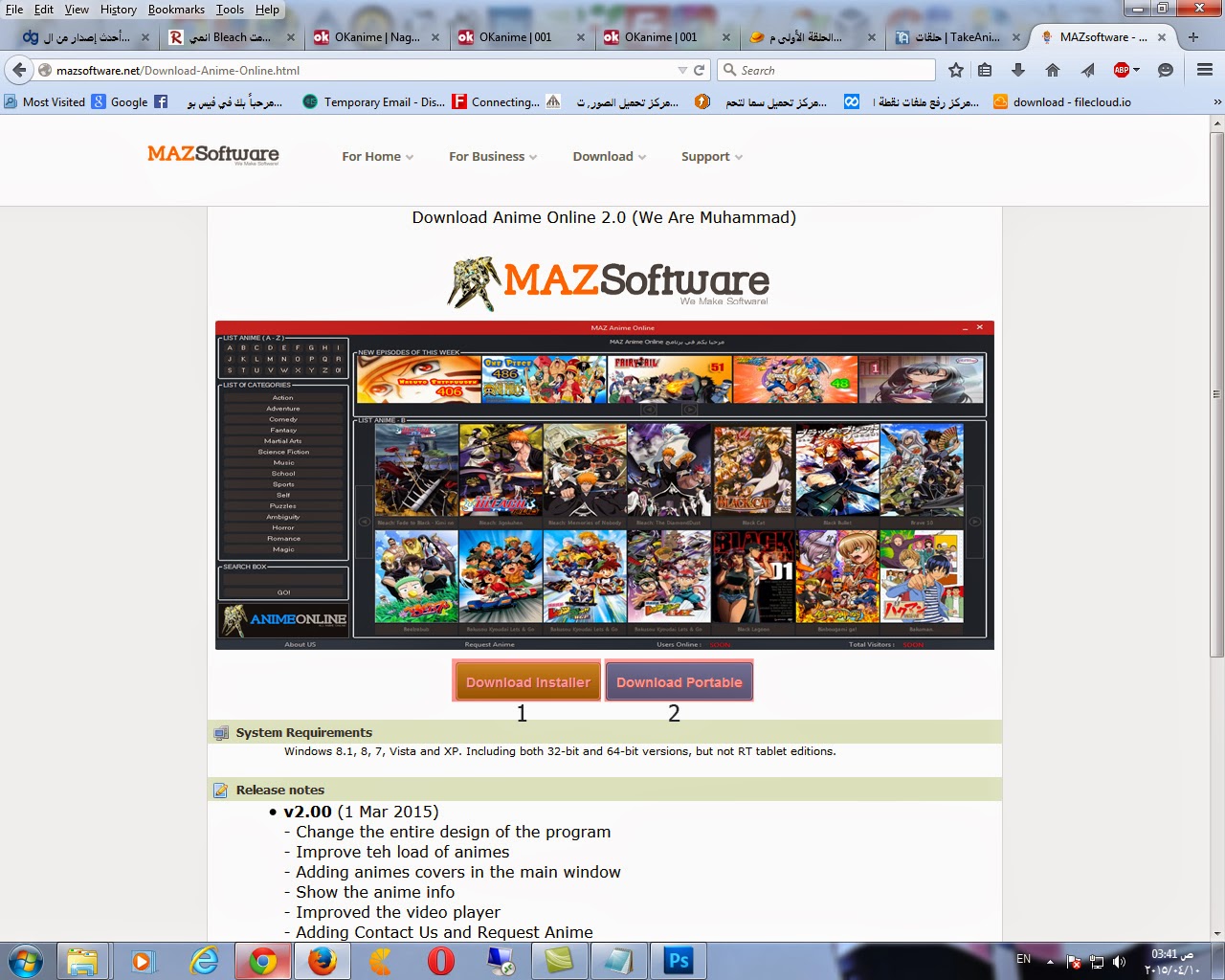
Task: Show more bookmarks with the overflow chevron
Action: click(x=1216, y=101)
